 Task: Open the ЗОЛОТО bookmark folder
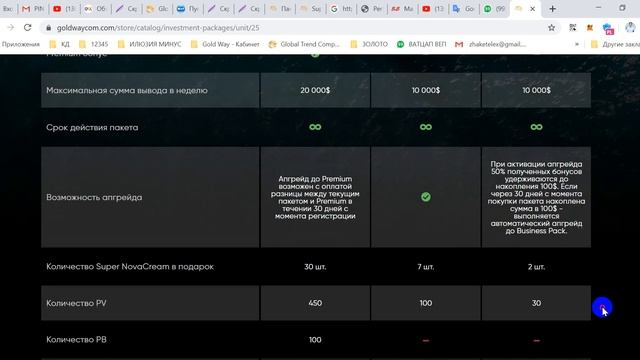coord(369,44)
